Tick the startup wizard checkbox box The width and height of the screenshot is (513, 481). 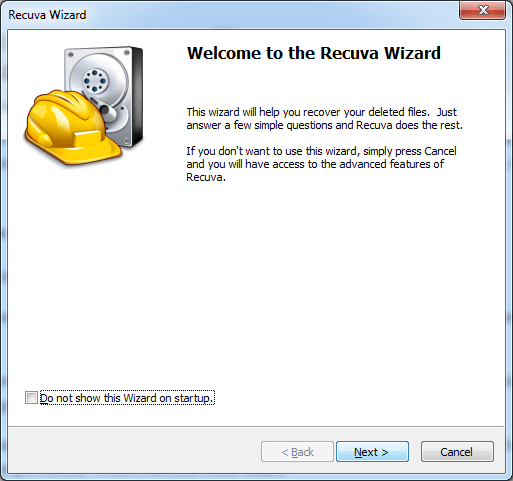click(x=31, y=398)
